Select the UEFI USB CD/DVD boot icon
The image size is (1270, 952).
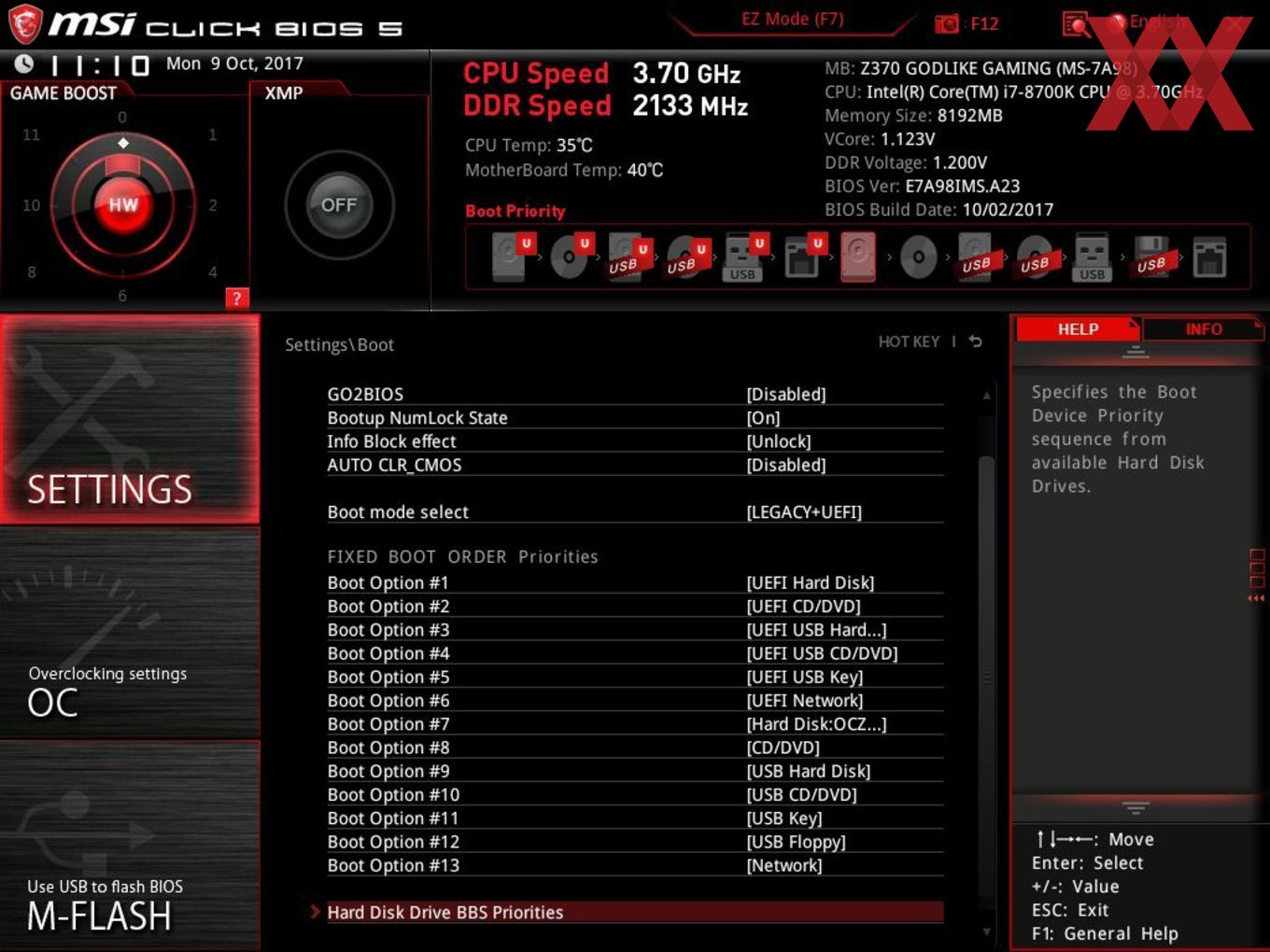(x=687, y=257)
